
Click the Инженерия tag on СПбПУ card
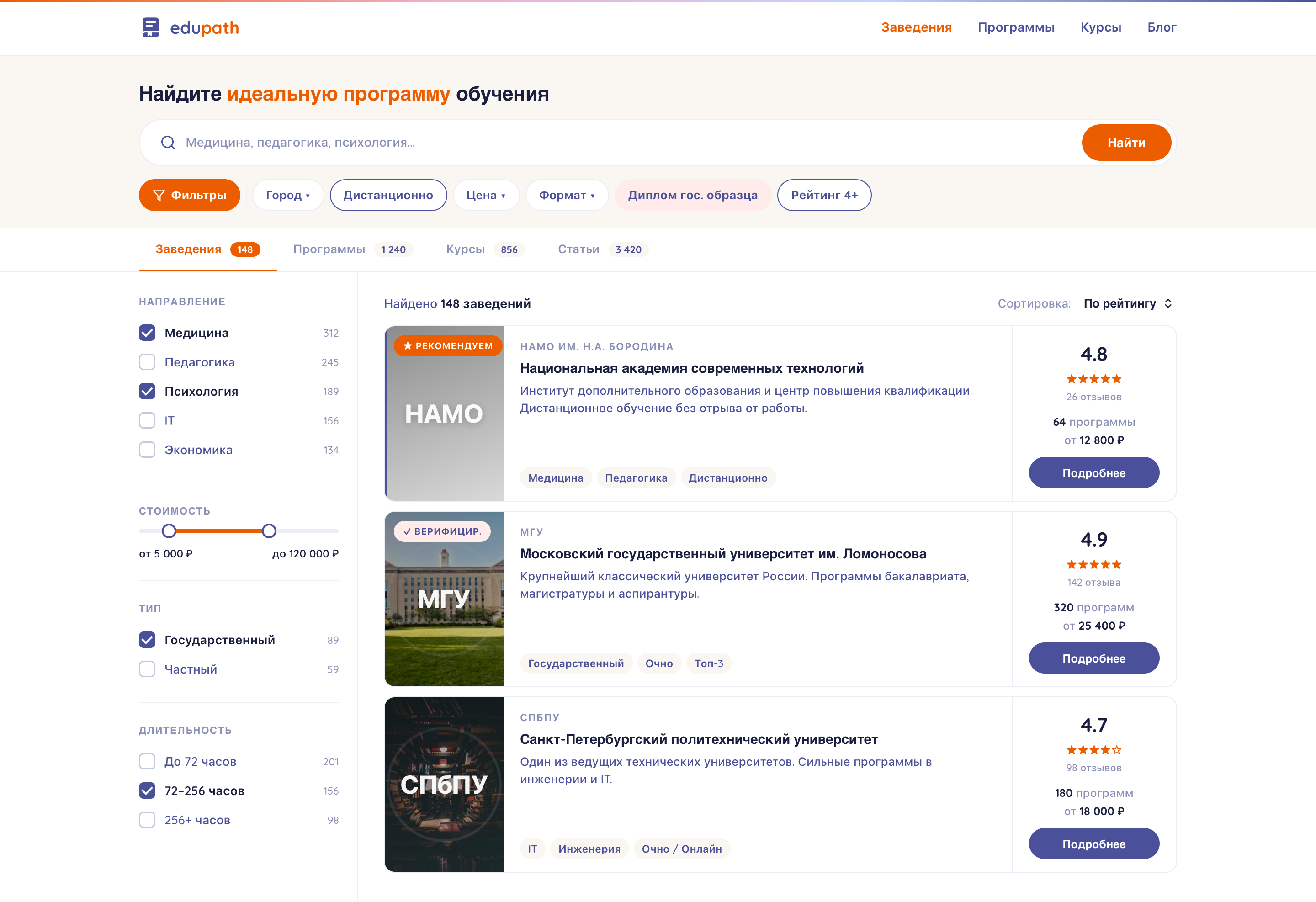[x=589, y=849]
